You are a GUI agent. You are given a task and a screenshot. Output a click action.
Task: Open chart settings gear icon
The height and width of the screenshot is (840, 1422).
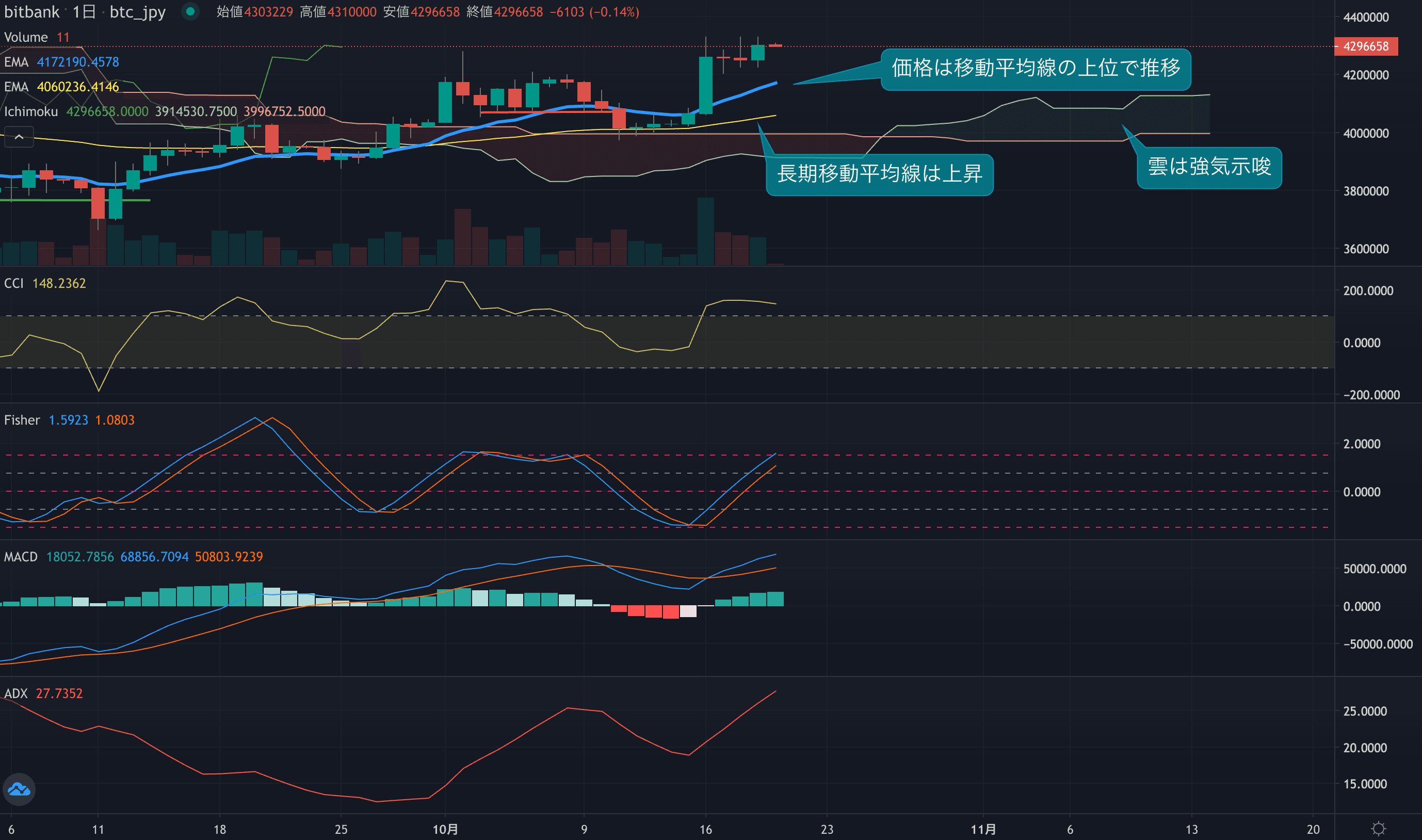1379,829
